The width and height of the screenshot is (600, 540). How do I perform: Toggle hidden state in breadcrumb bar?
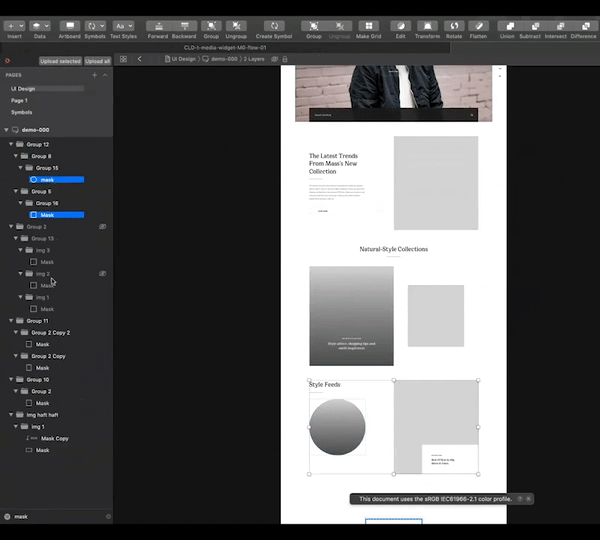(x=274, y=59)
